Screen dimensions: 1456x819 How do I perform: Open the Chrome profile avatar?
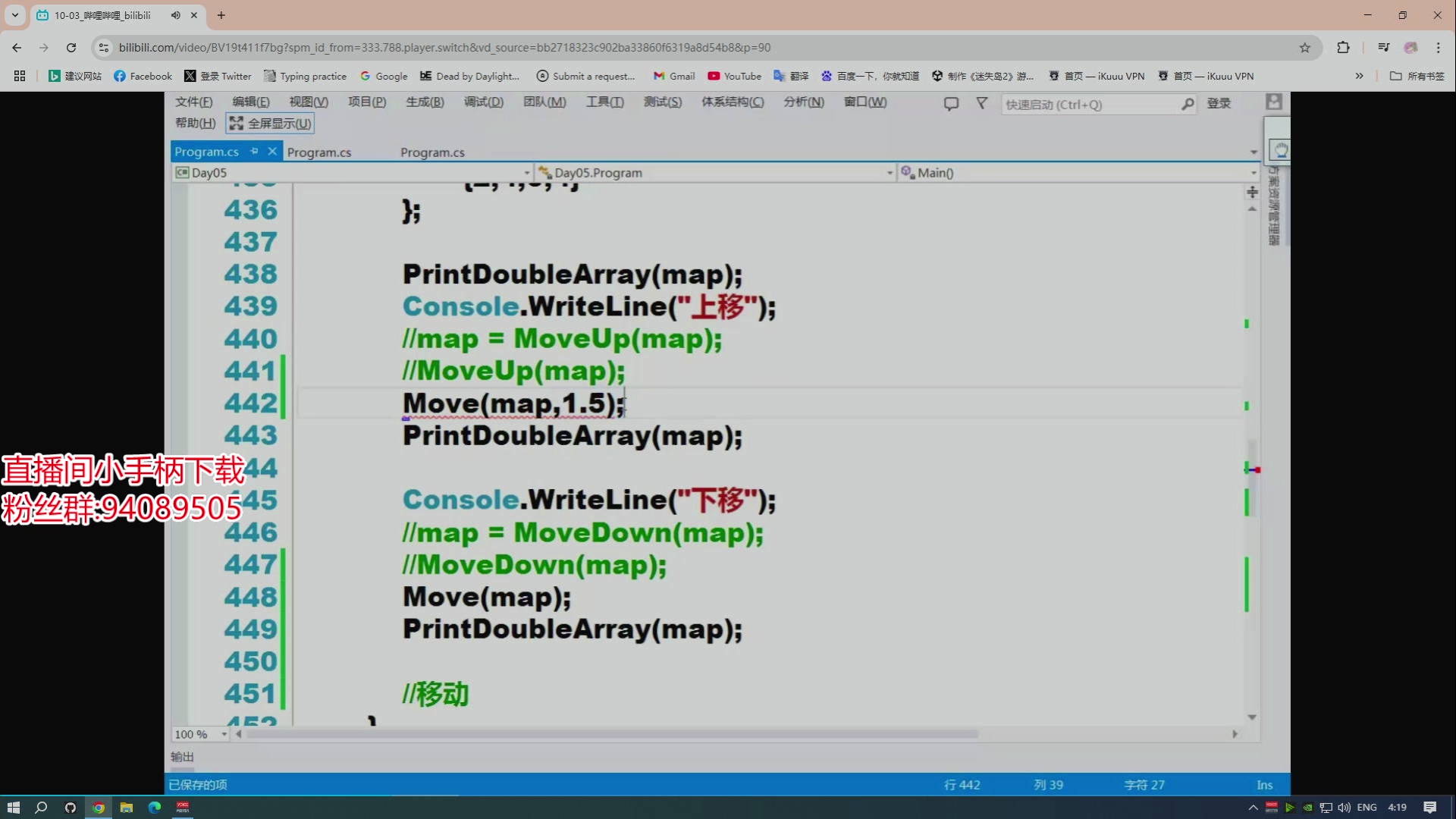1410,47
